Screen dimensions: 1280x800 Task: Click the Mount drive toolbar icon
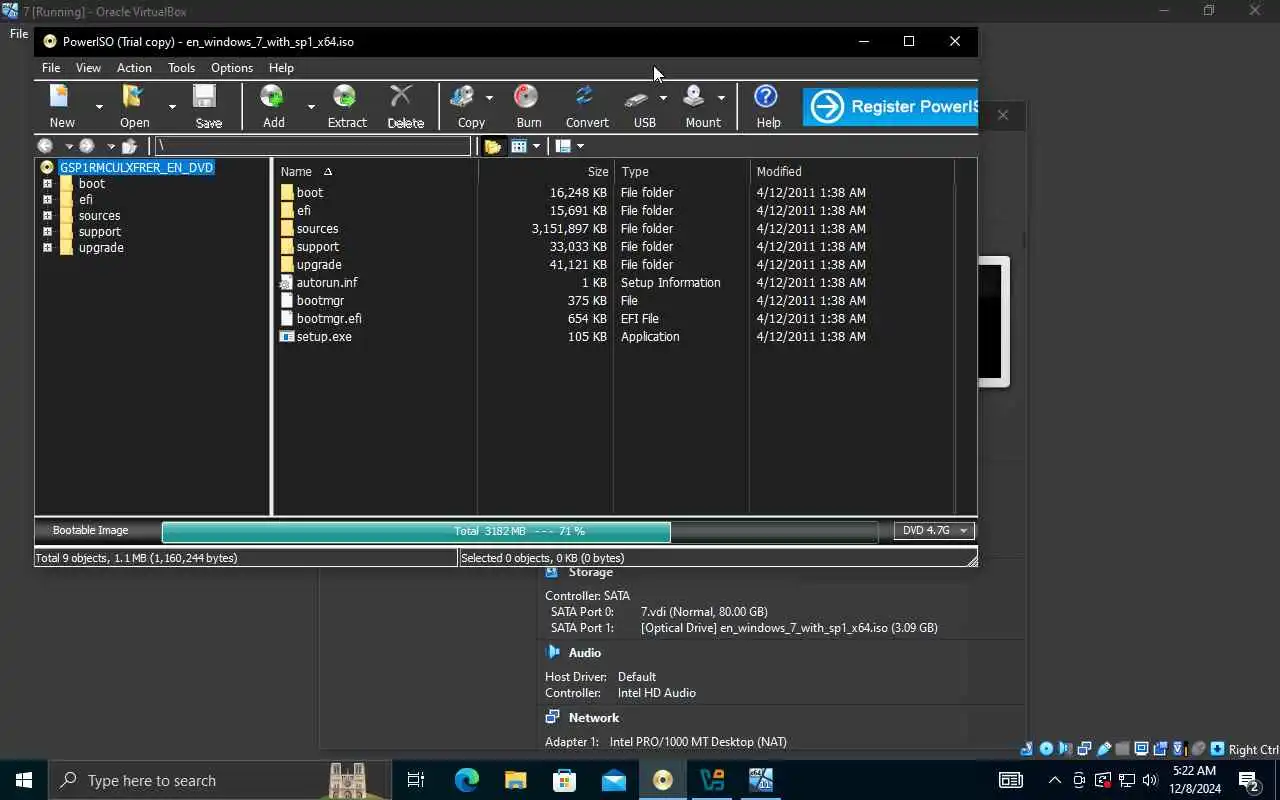pos(694,97)
